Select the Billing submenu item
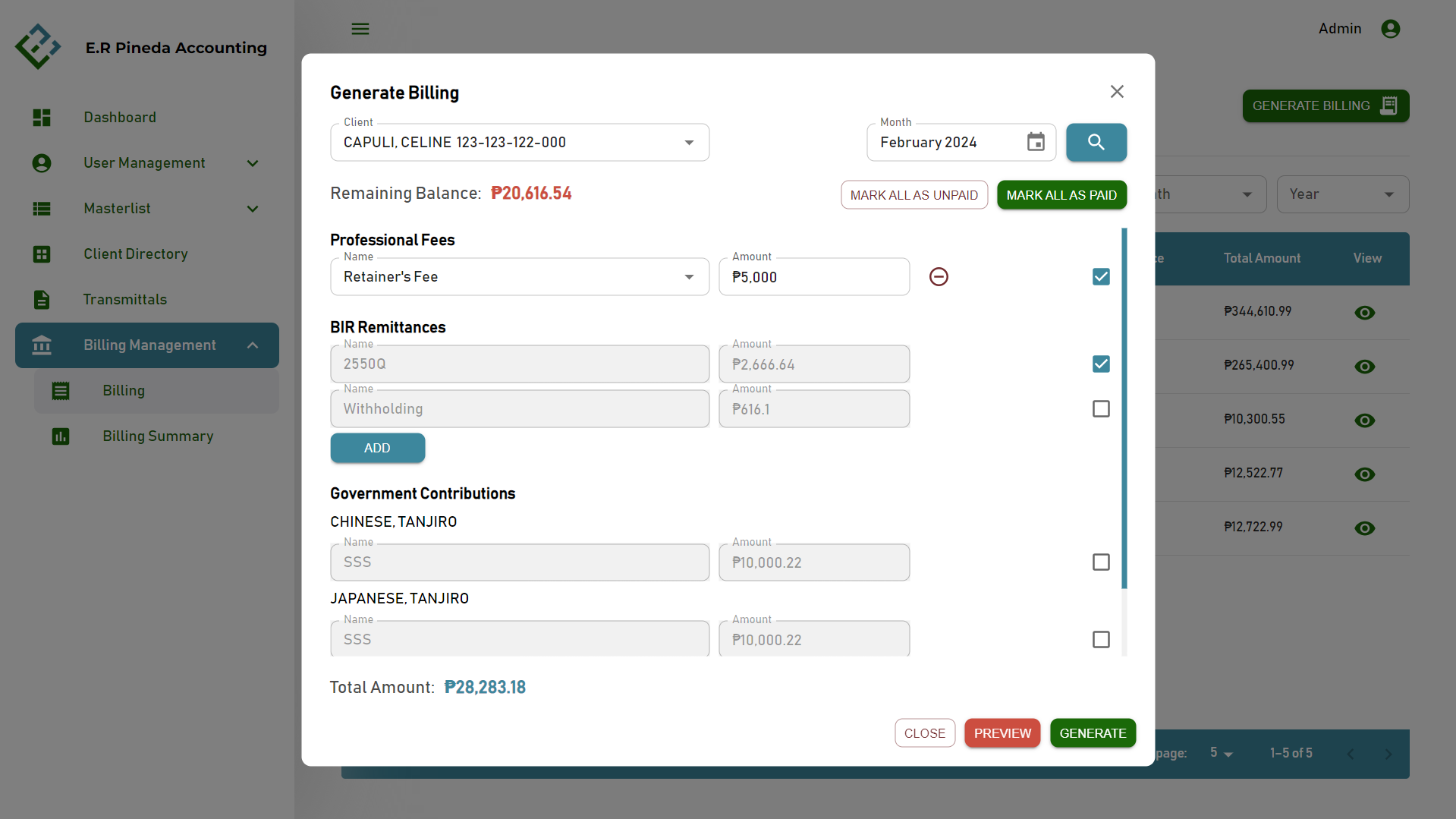Screen dimensions: 1456x819 pyautogui.click(x=124, y=391)
